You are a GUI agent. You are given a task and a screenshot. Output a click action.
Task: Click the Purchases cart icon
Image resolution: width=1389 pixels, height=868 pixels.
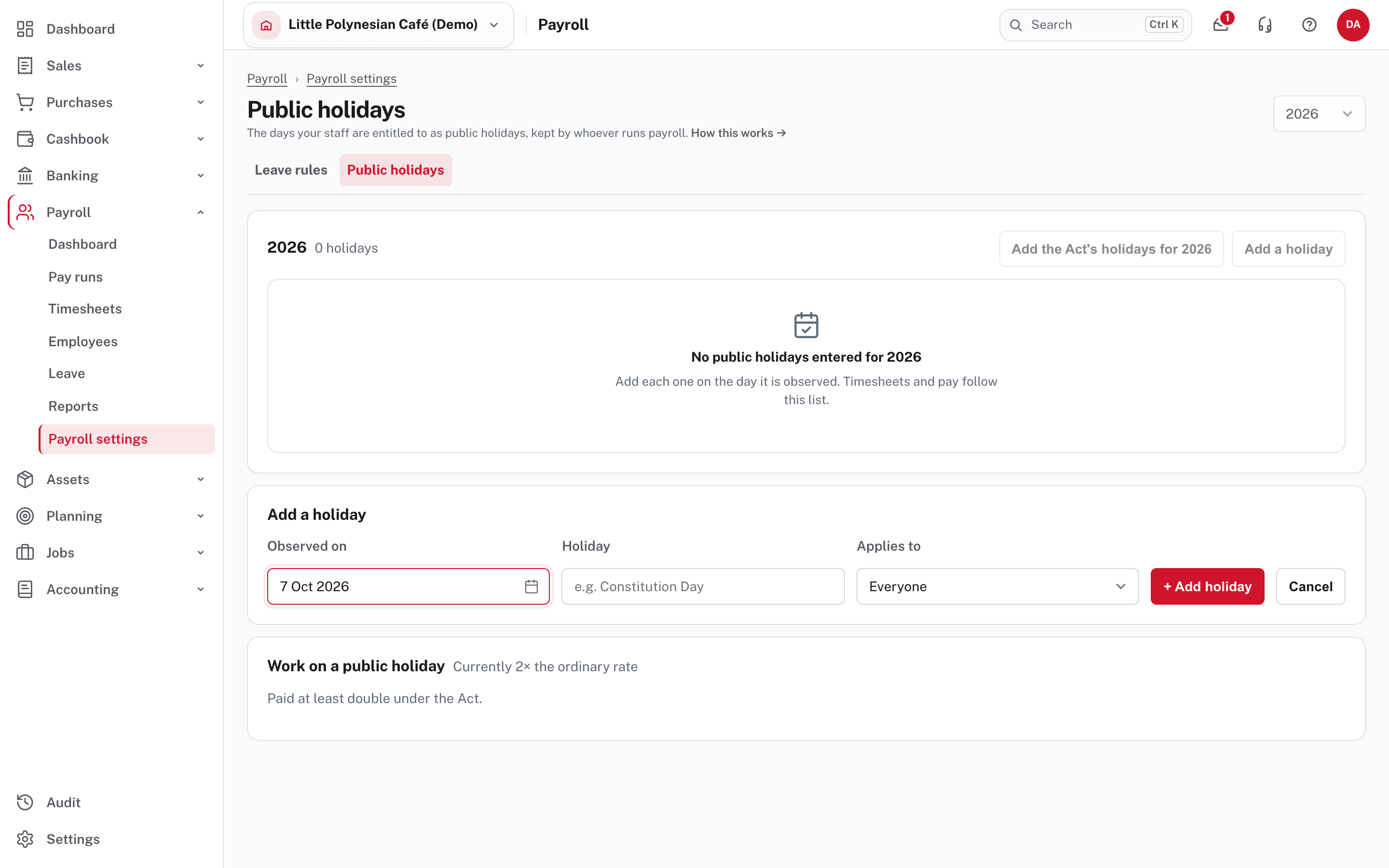(25, 102)
